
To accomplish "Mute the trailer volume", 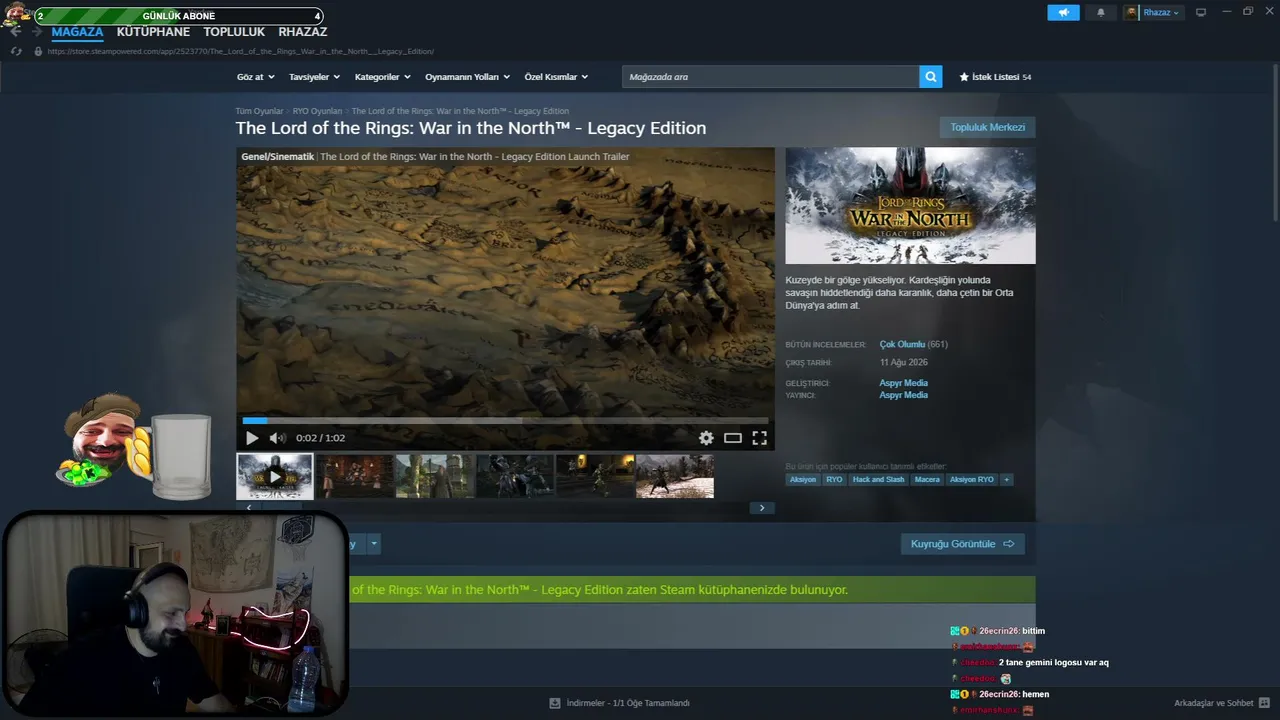I will [278, 438].
